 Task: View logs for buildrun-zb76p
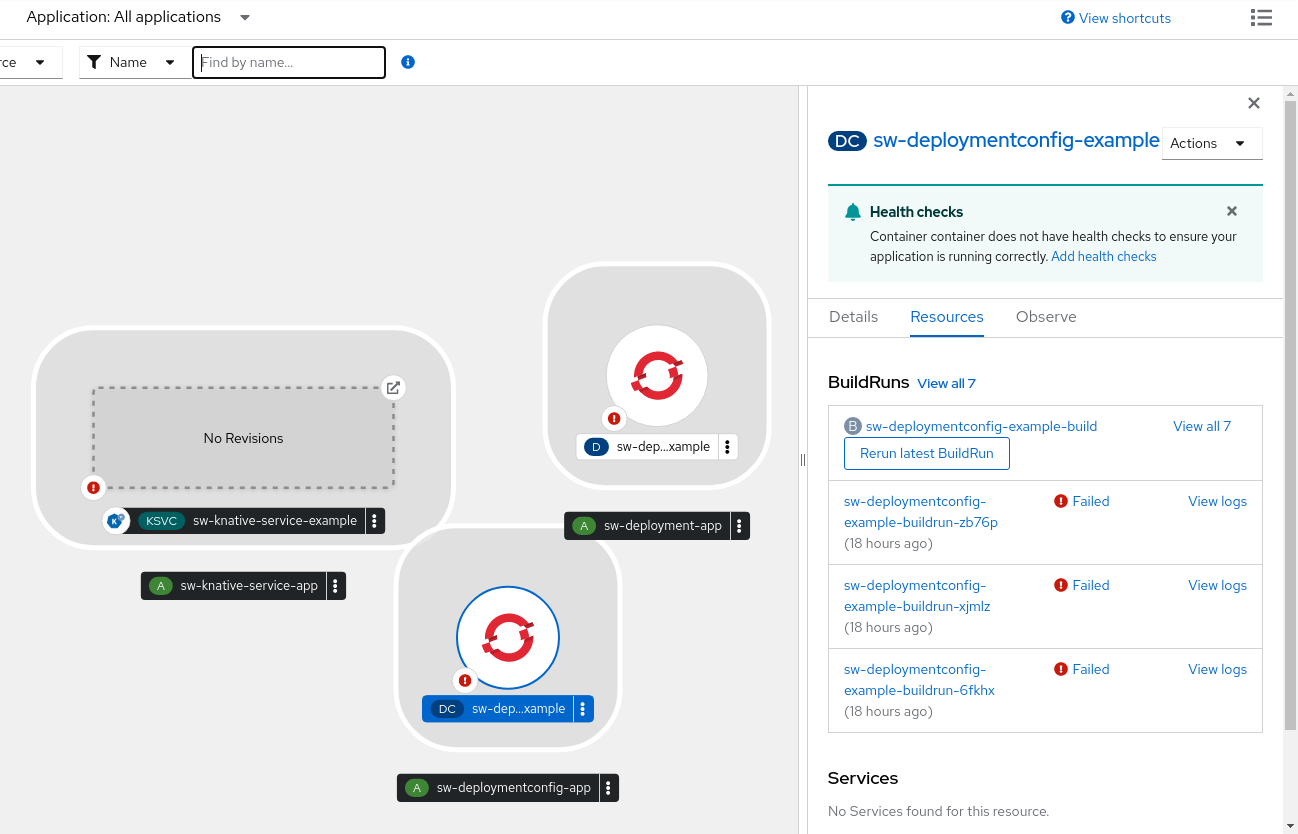1217,501
